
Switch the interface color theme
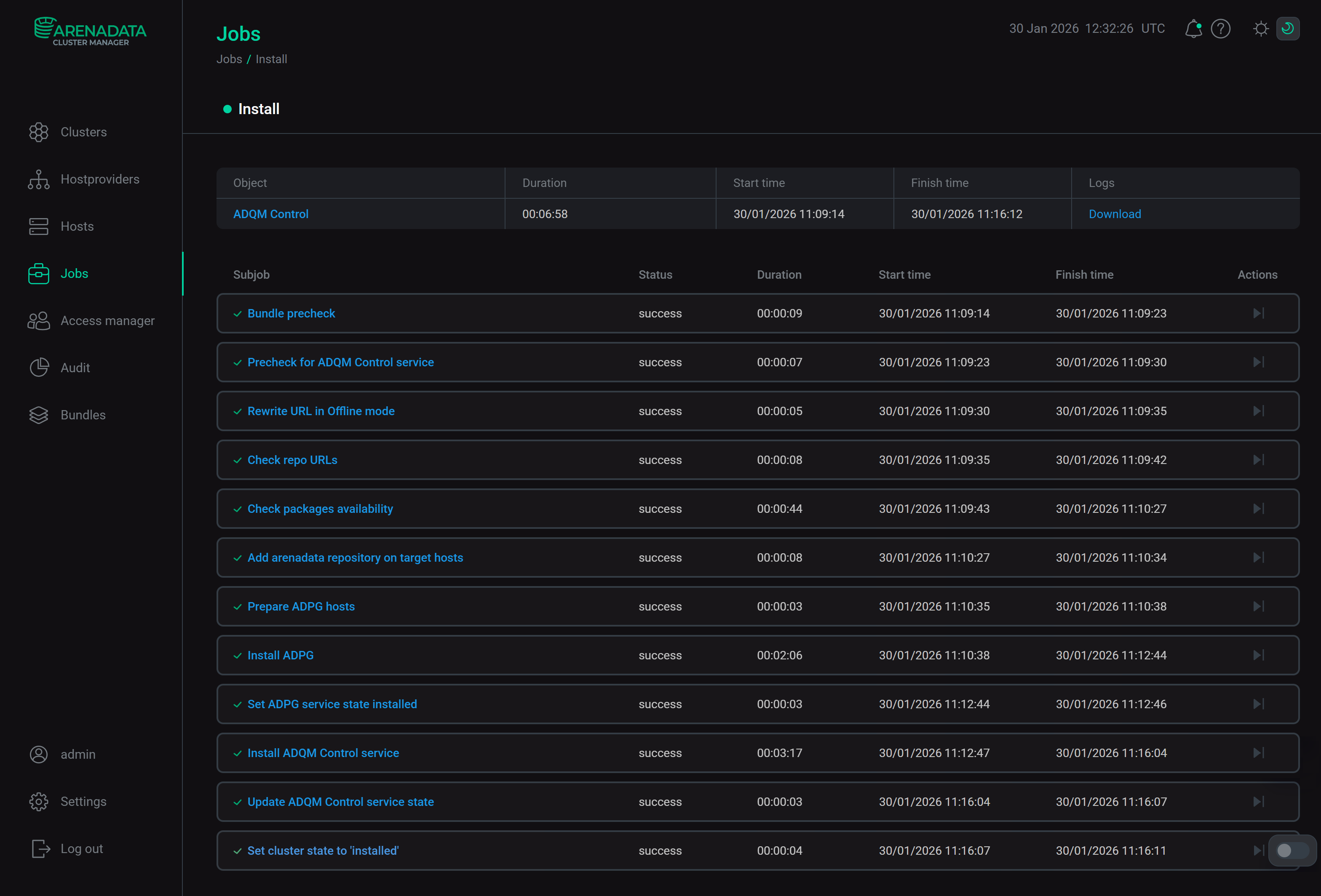pyautogui.click(x=1261, y=28)
